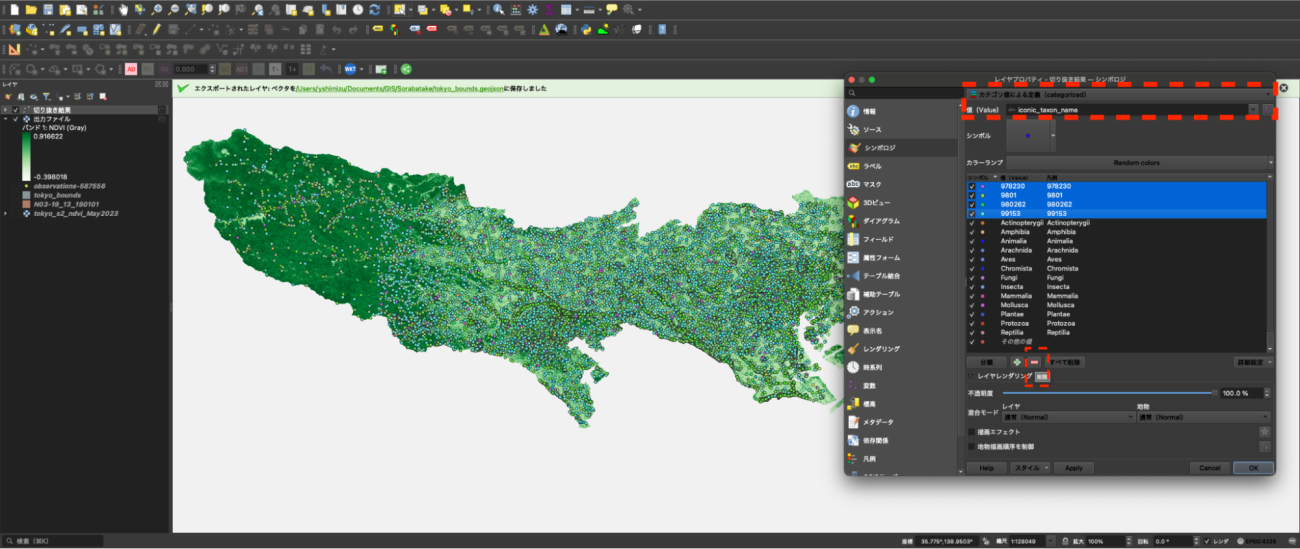Click the Apply button
The image size is (1300, 549).
click(x=1073, y=467)
